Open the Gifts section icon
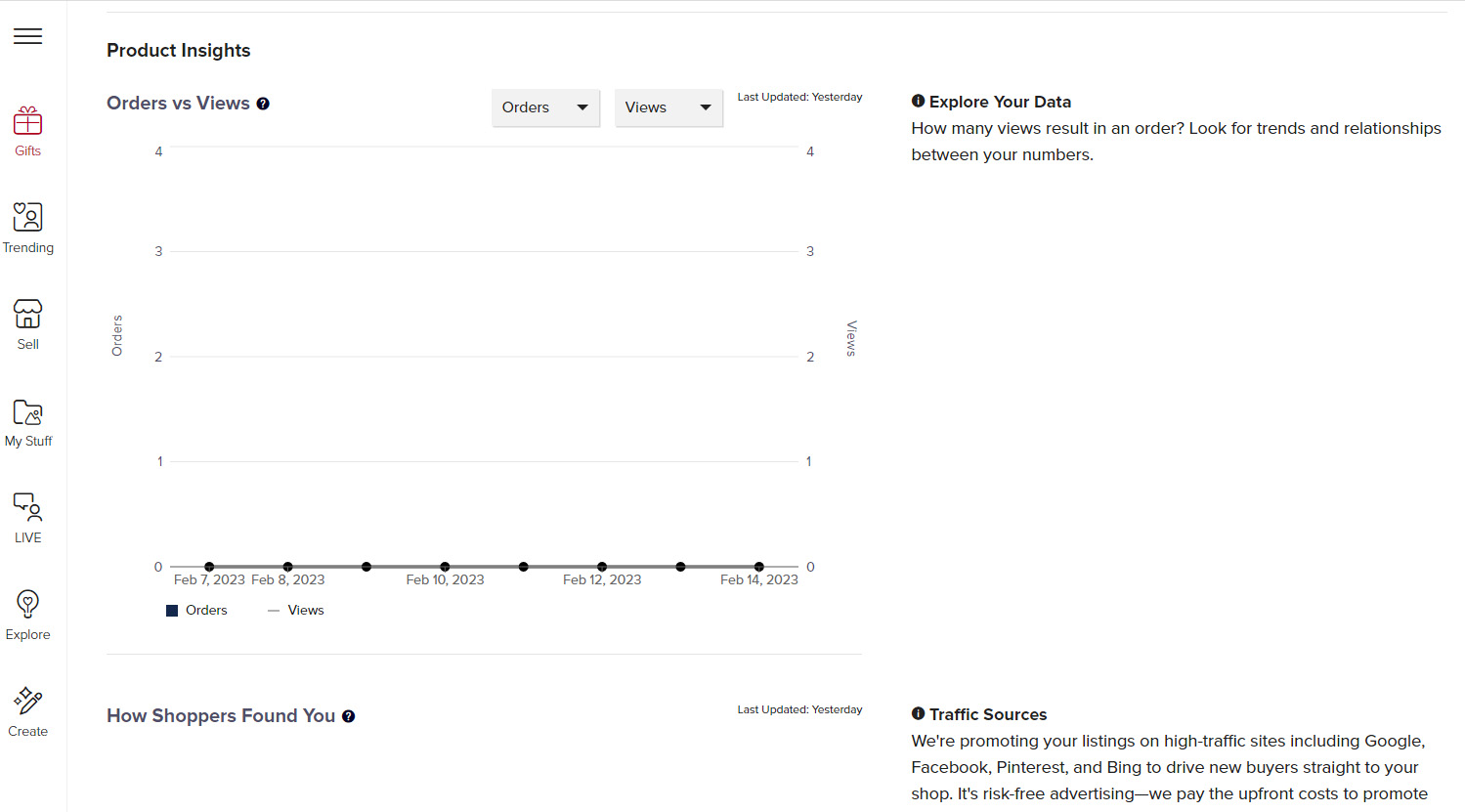Viewport: 1465px width, 812px height. [x=27, y=121]
